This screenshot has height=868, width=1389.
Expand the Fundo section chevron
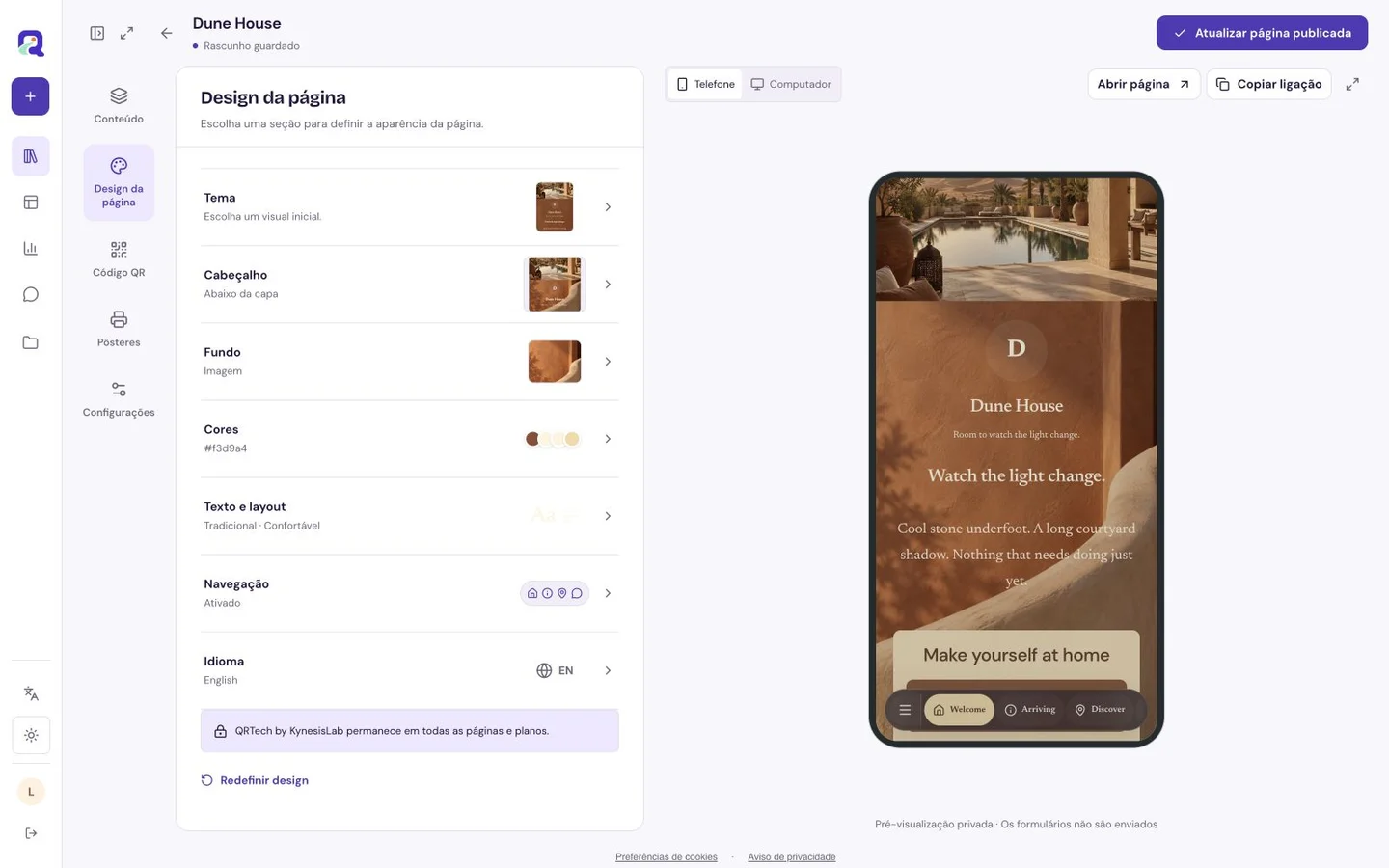(608, 362)
